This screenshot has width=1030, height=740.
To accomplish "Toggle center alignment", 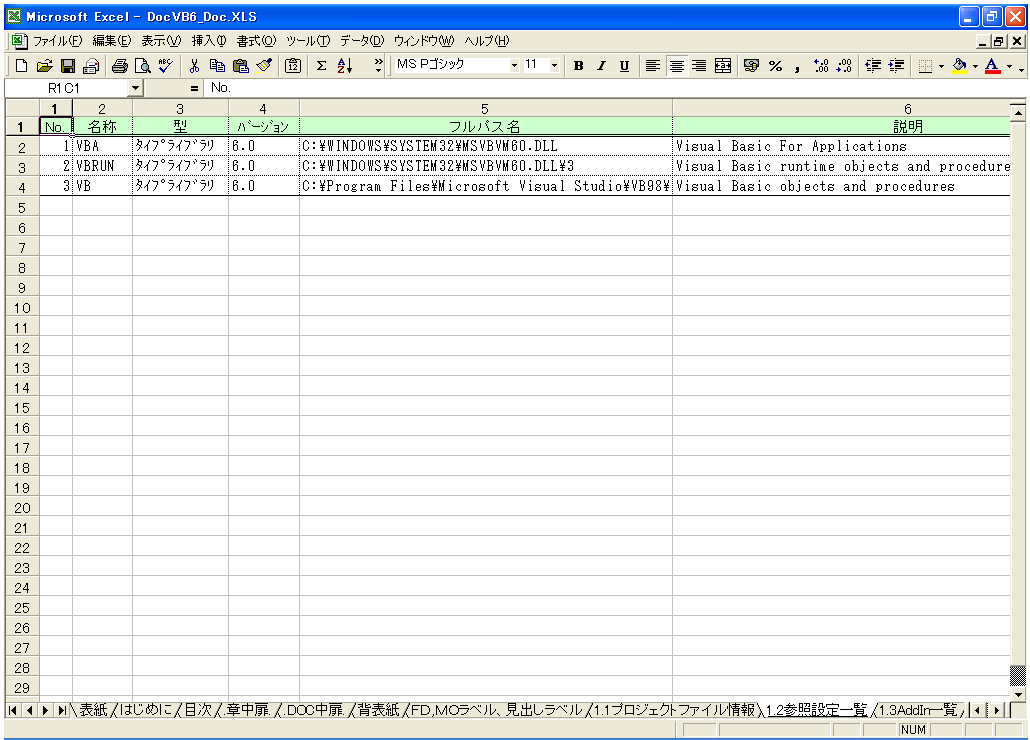I will 676,66.
